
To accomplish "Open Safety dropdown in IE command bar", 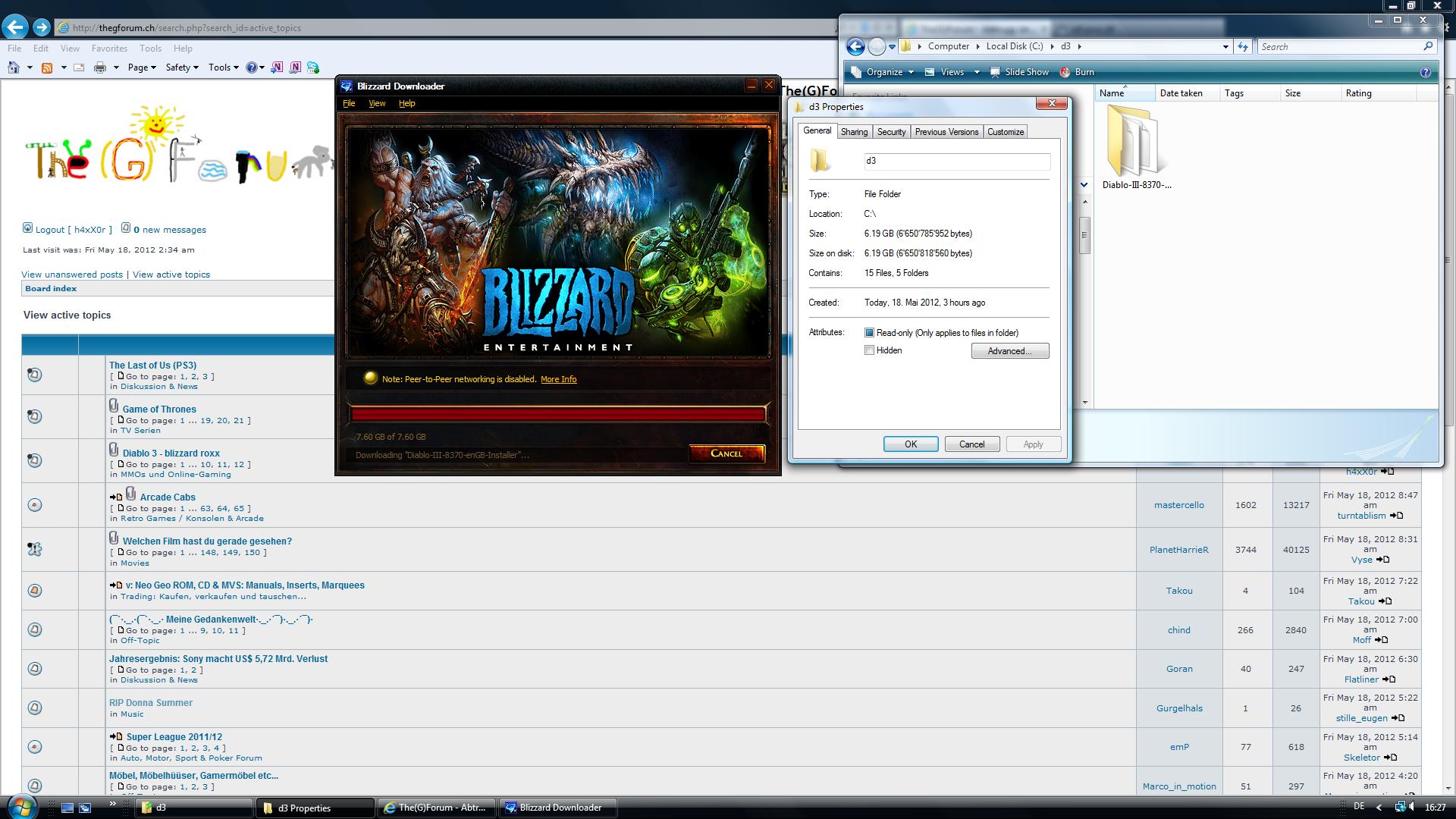I will (182, 67).
